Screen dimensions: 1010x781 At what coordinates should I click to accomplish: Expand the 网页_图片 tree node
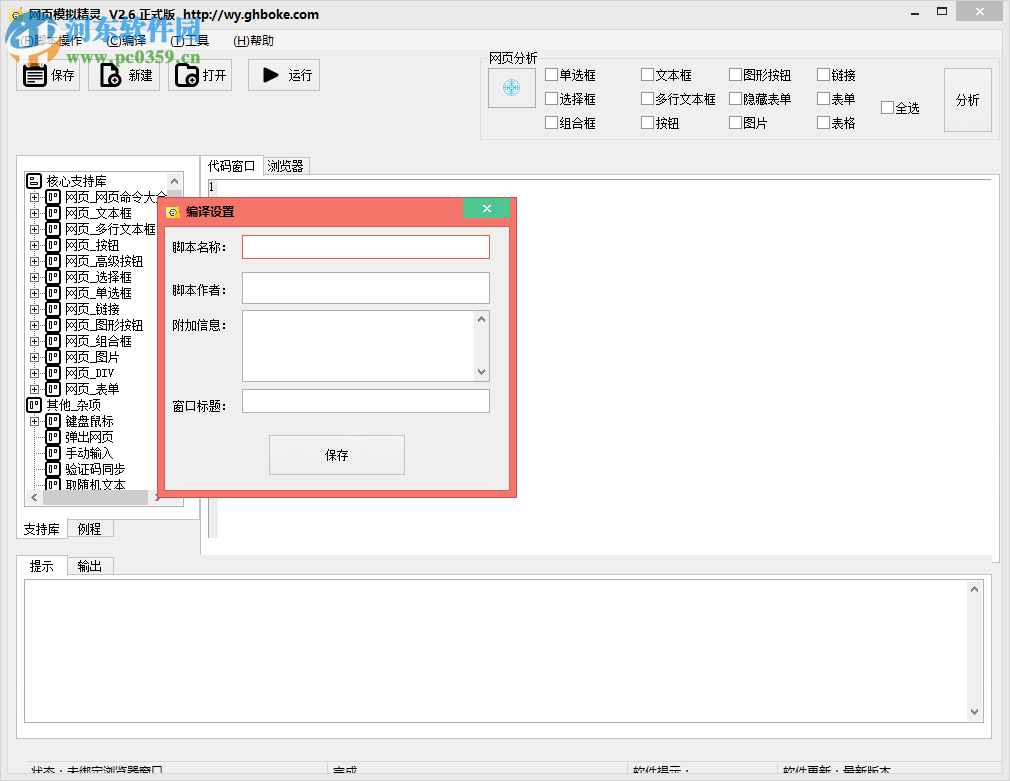(33, 356)
